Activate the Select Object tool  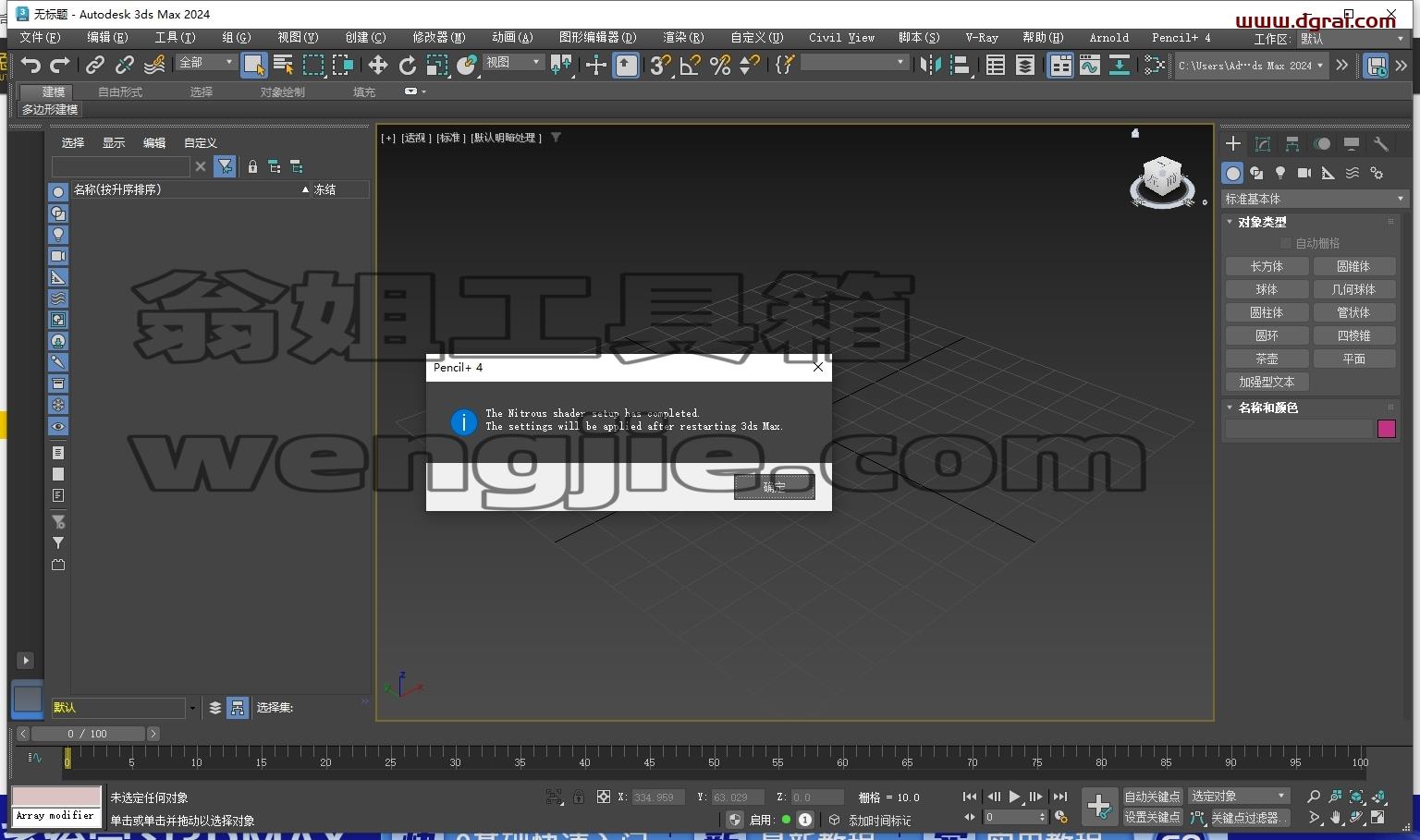tap(253, 65)
